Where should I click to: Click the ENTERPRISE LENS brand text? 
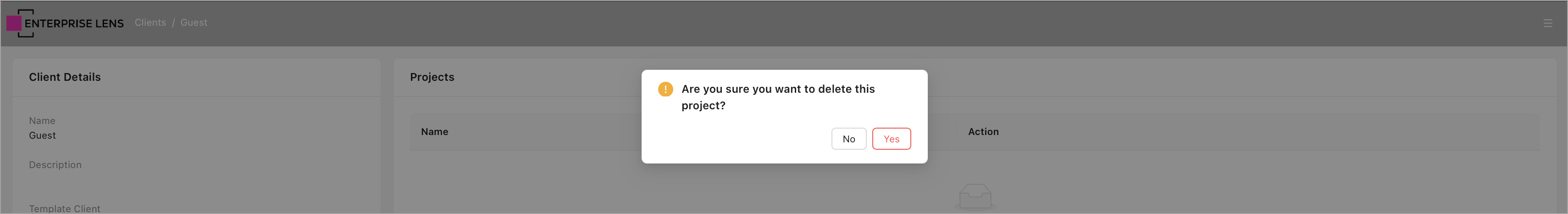pos(74,23)
